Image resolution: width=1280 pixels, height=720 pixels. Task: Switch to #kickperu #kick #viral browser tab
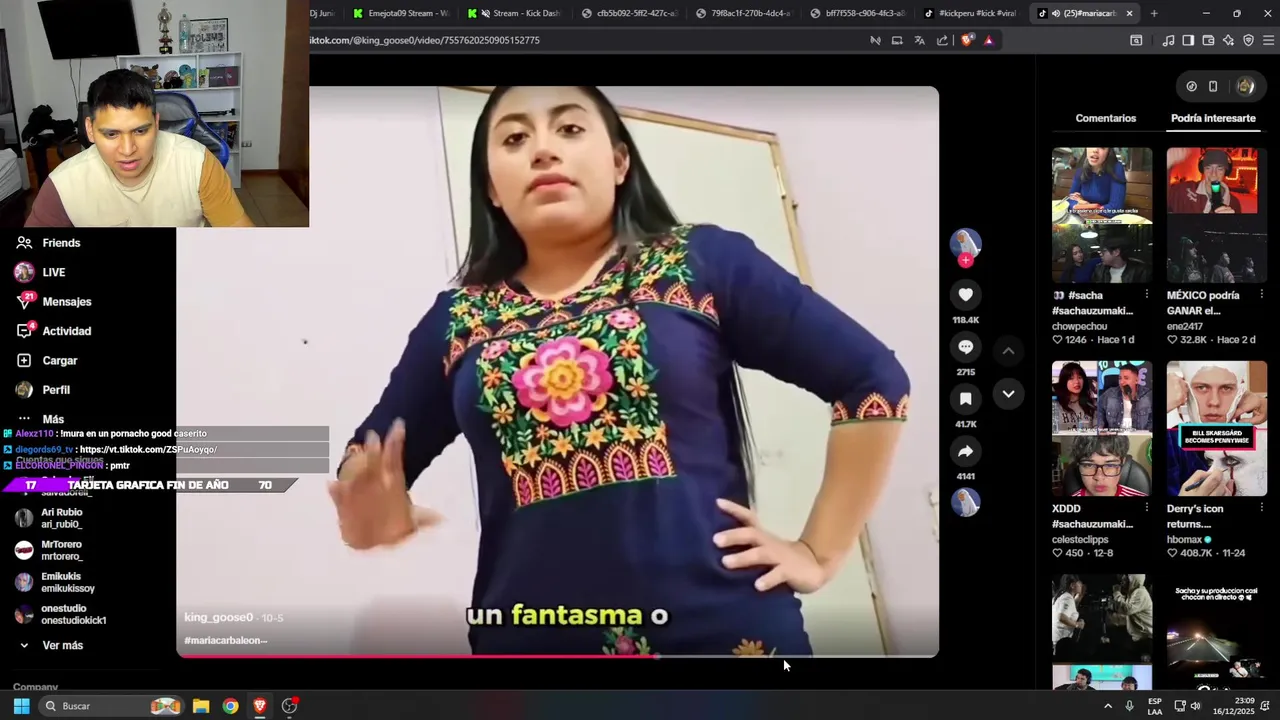pyautogui.click(x=970, y=13)
